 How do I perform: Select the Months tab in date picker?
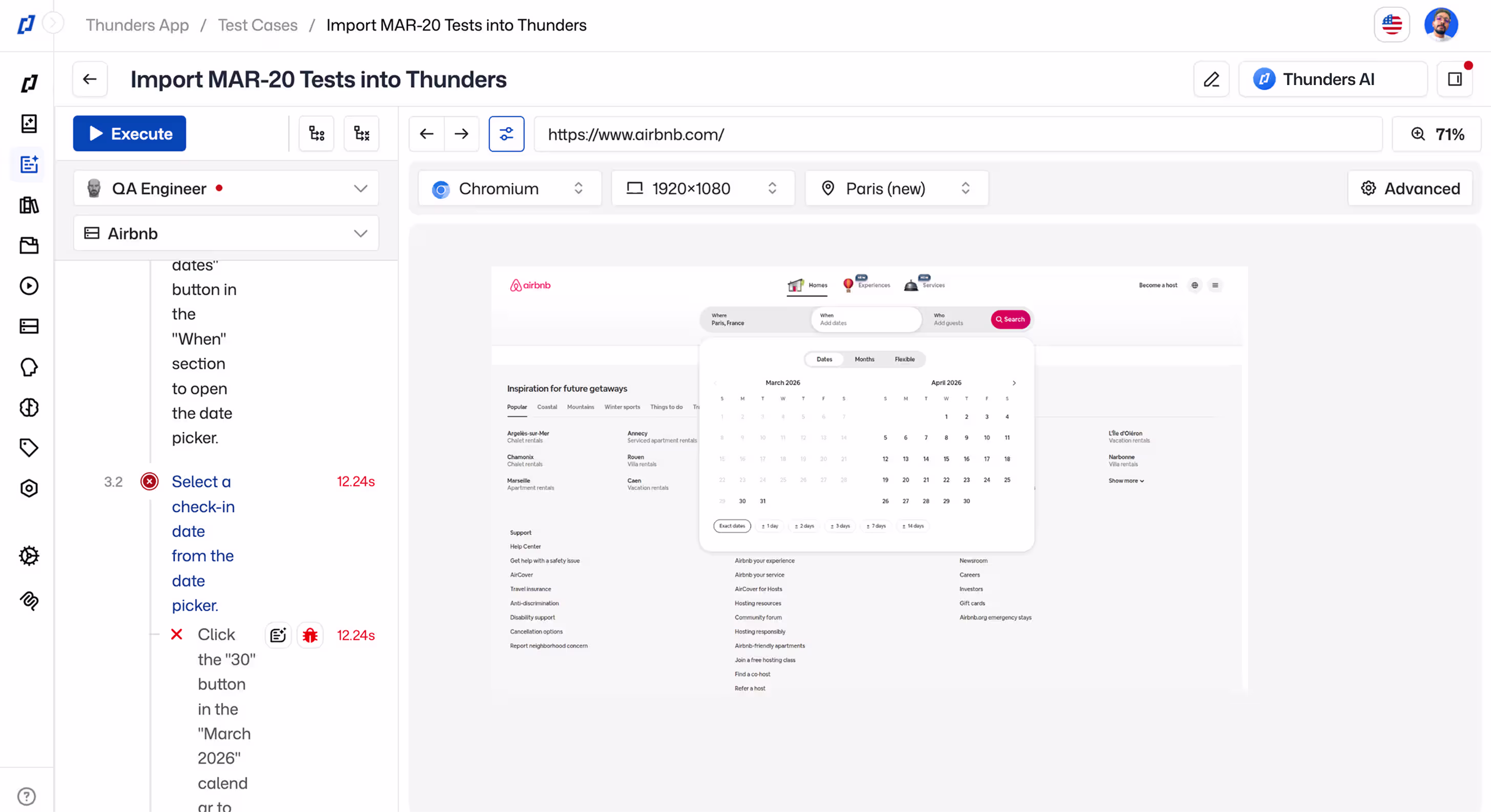865,360
